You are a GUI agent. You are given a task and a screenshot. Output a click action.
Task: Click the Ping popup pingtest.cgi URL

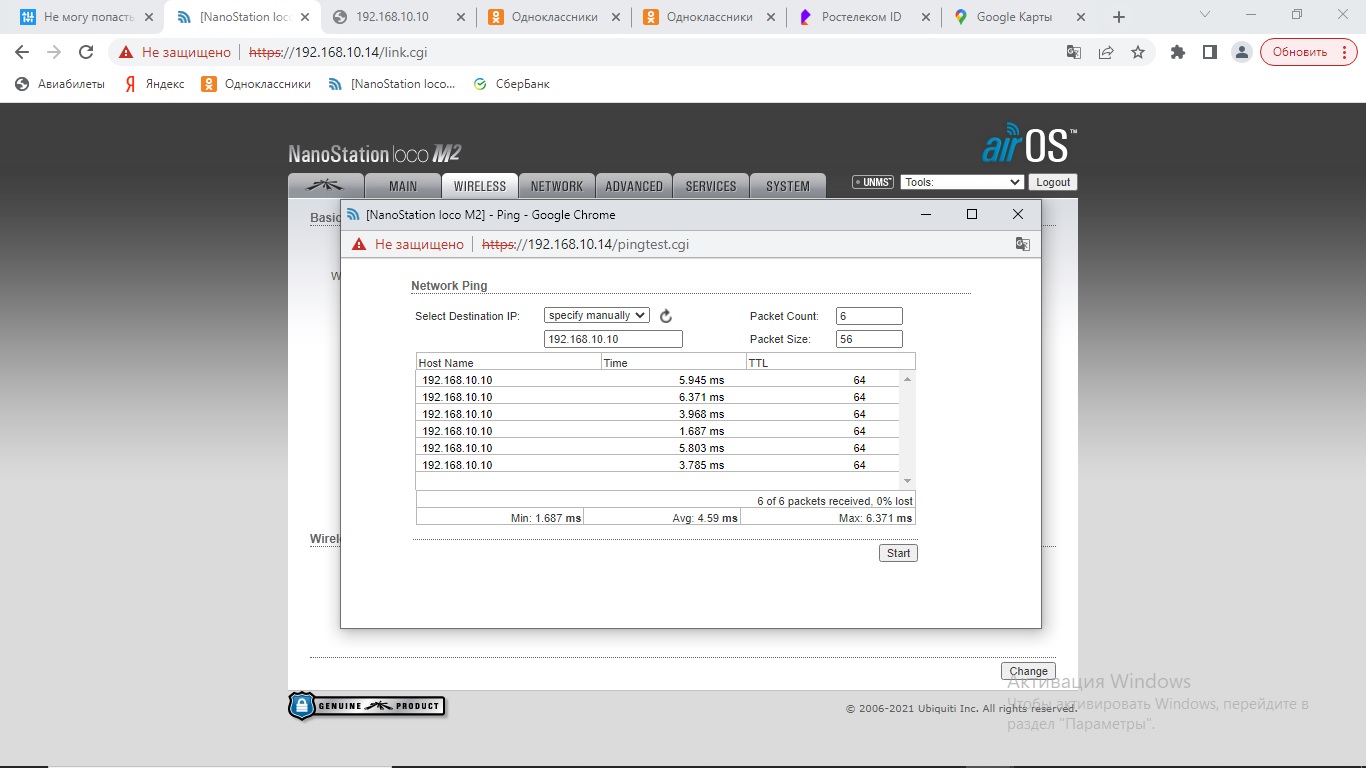[x=585, y=244]
